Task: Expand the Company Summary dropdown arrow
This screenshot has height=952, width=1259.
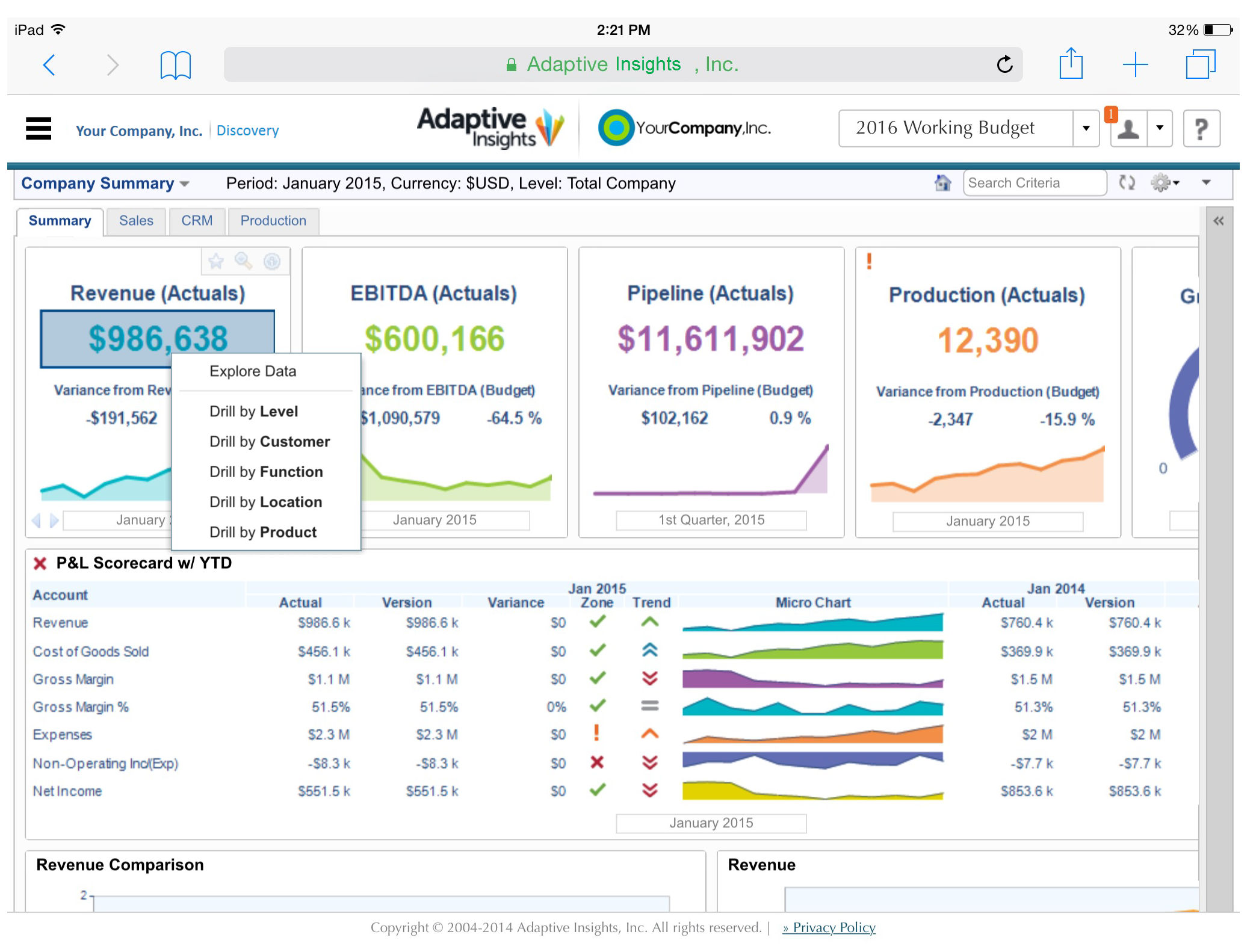Action: [x=184, y=184]
